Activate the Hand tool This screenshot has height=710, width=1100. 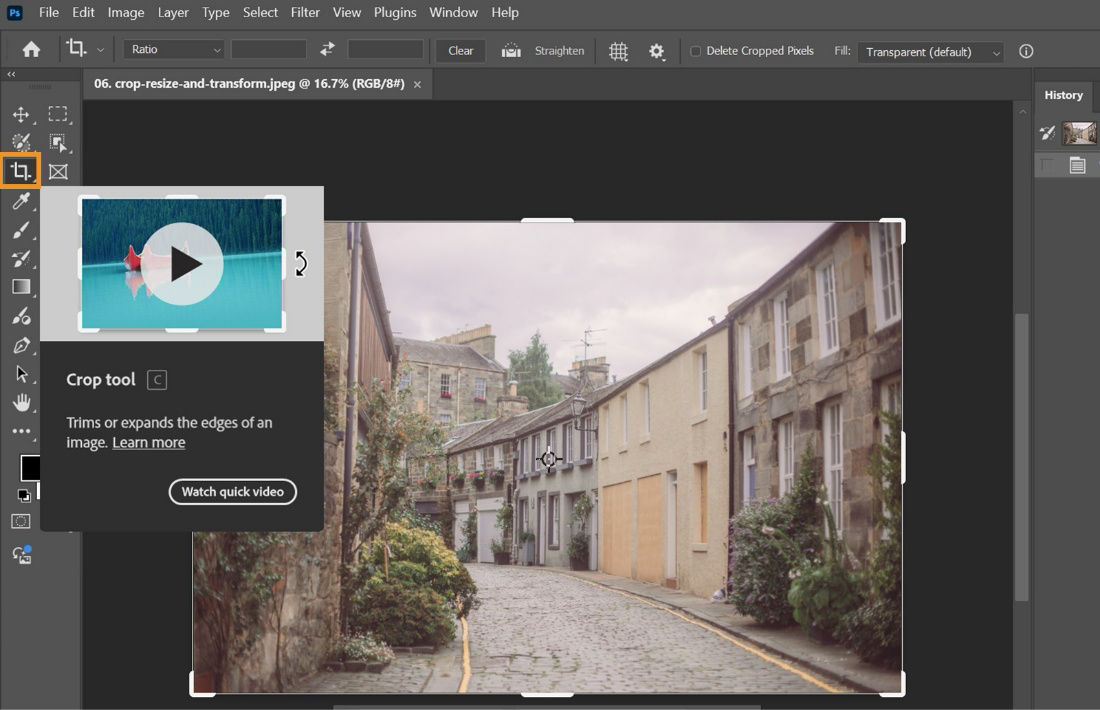coord(20,403)
